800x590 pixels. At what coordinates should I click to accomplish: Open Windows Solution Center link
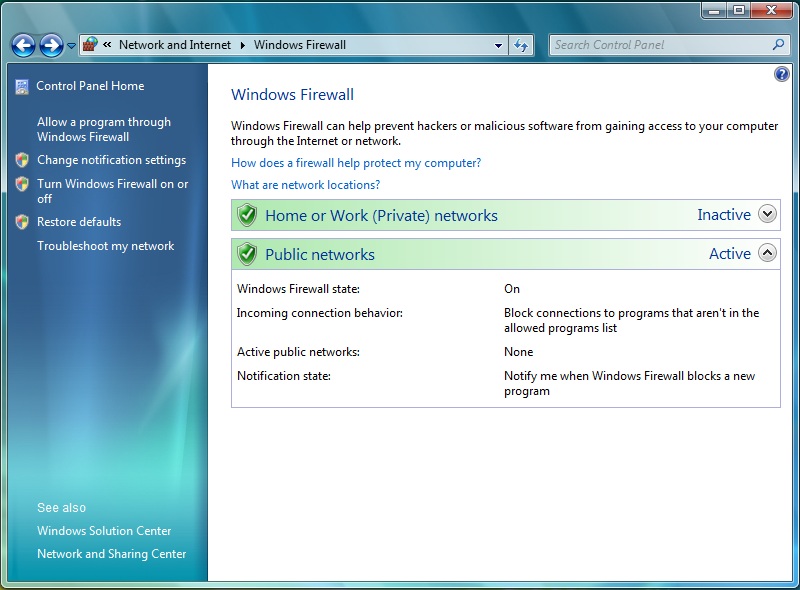pyautogui.click(x=104, y=531)
